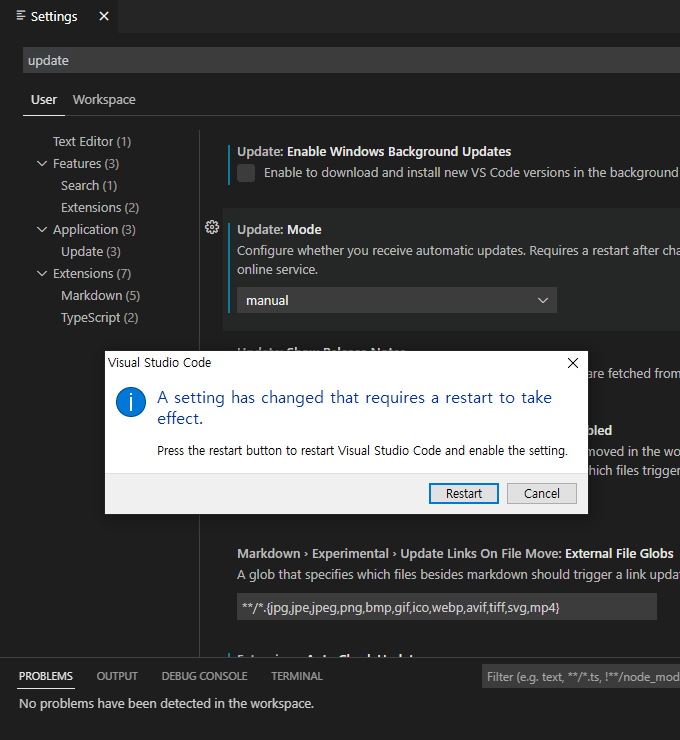Select Update (3) in settings tree
This screenshot has width=680, height=740.
coord(91,252)
